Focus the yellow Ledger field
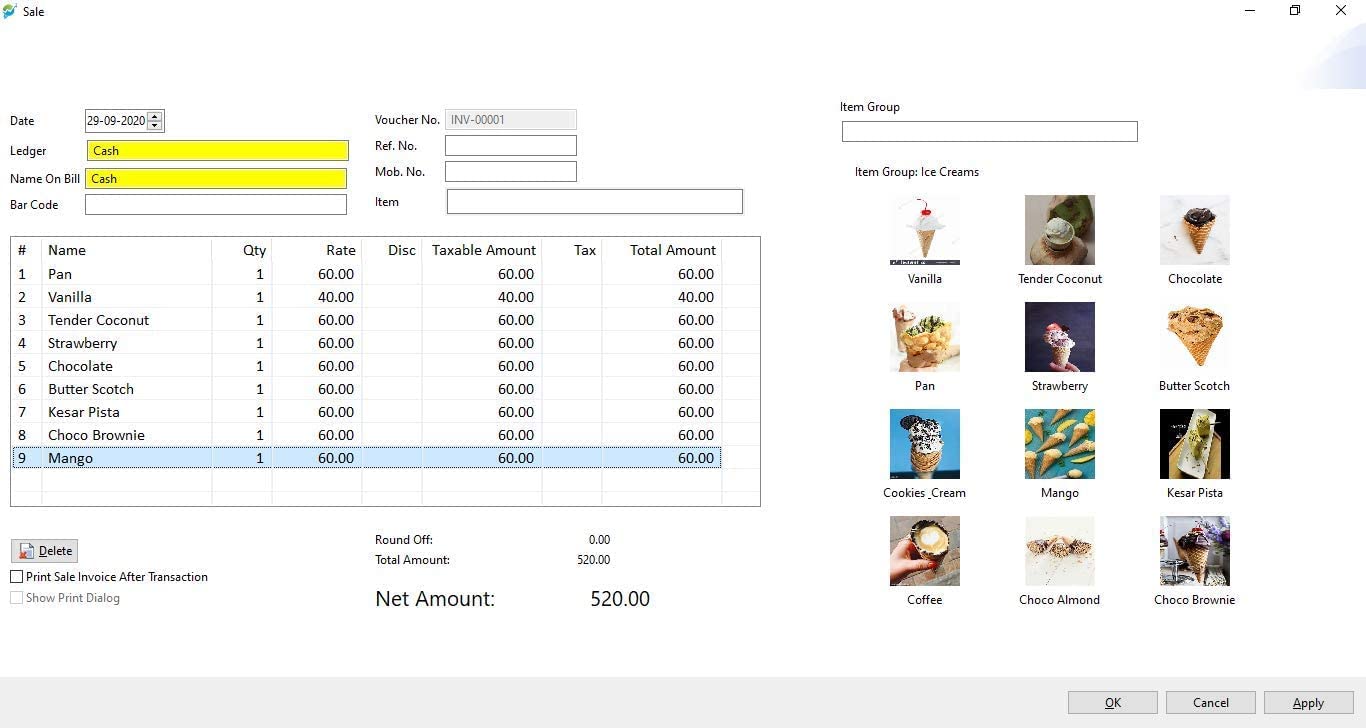The image size is (1366, 728). (x=217, y=151)
